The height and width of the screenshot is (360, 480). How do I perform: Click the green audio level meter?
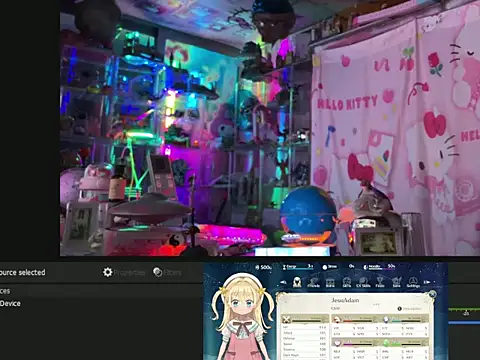[x=464, y=310]
